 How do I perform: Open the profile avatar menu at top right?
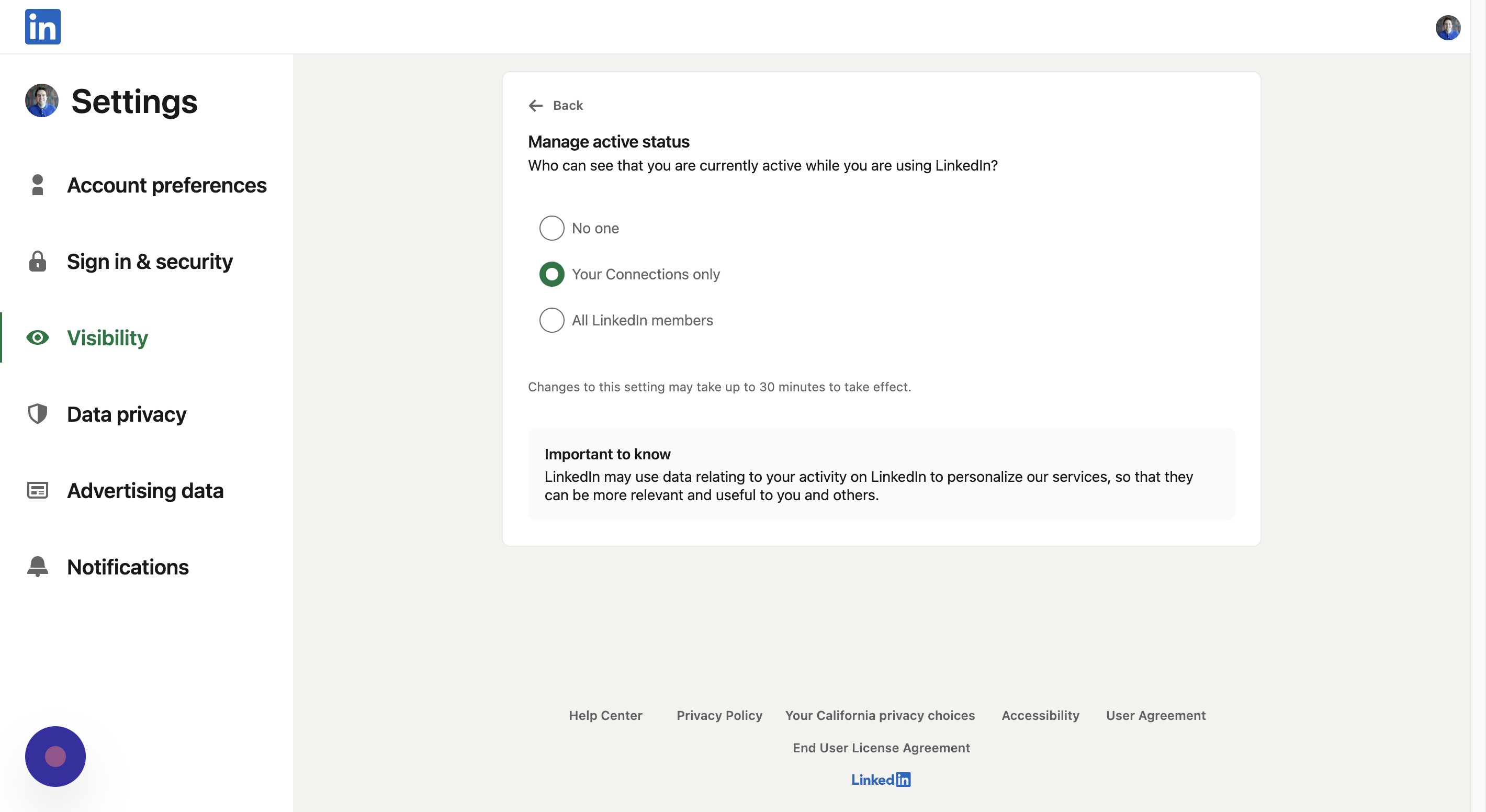1447,28
